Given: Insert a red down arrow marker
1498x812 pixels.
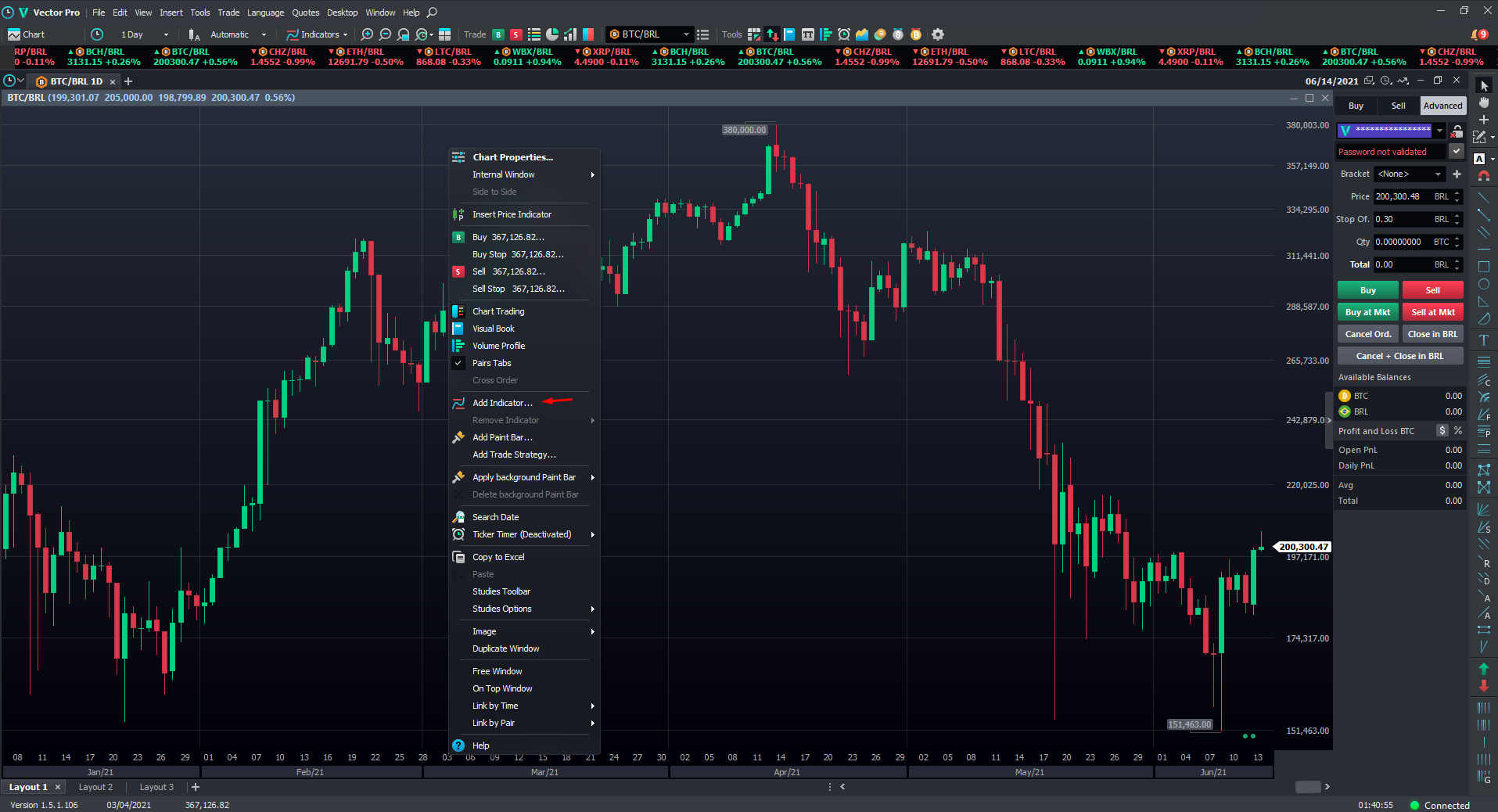Looking at the screenshot, I should click(x=1484, y=686).
